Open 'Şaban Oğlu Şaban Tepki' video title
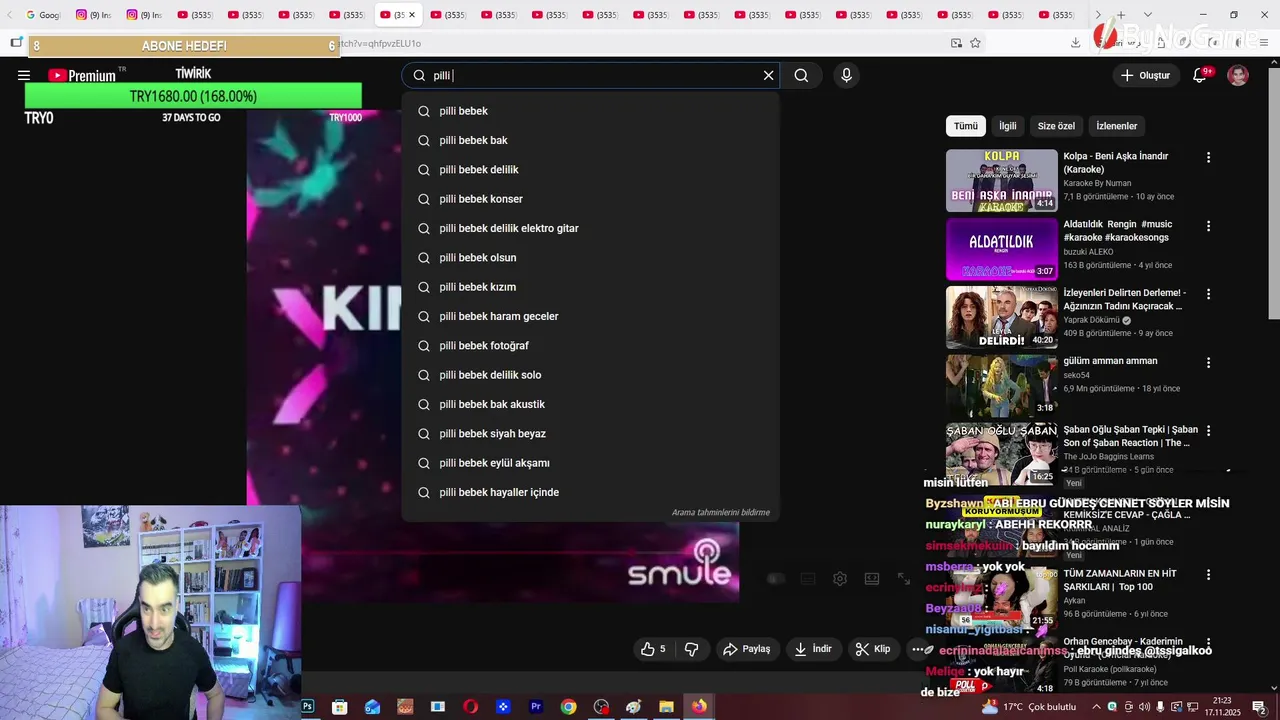Viewport: 1280px width, 720px height. point(1130,436)
